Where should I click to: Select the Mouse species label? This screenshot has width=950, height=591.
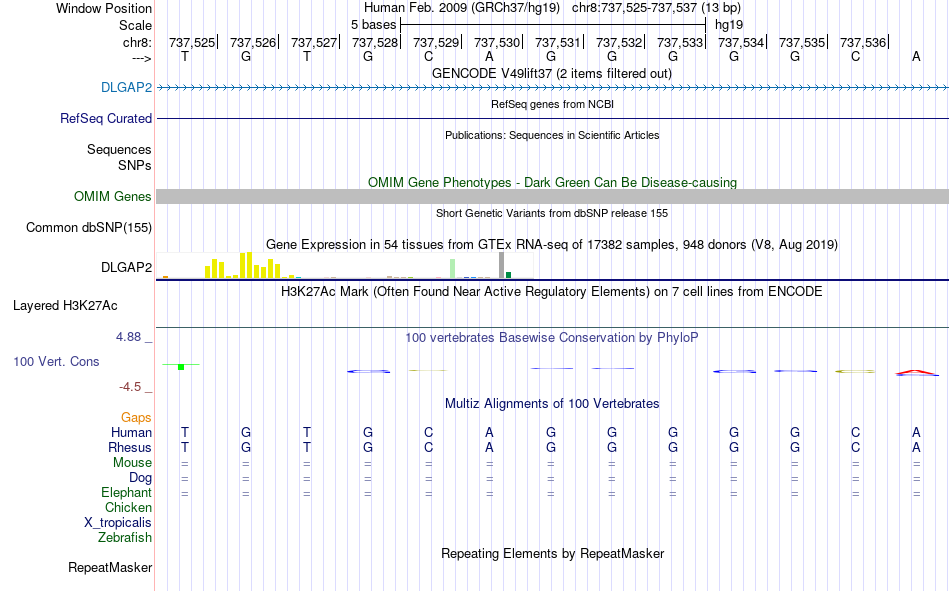pyautogui.click(x=132, y=462)
